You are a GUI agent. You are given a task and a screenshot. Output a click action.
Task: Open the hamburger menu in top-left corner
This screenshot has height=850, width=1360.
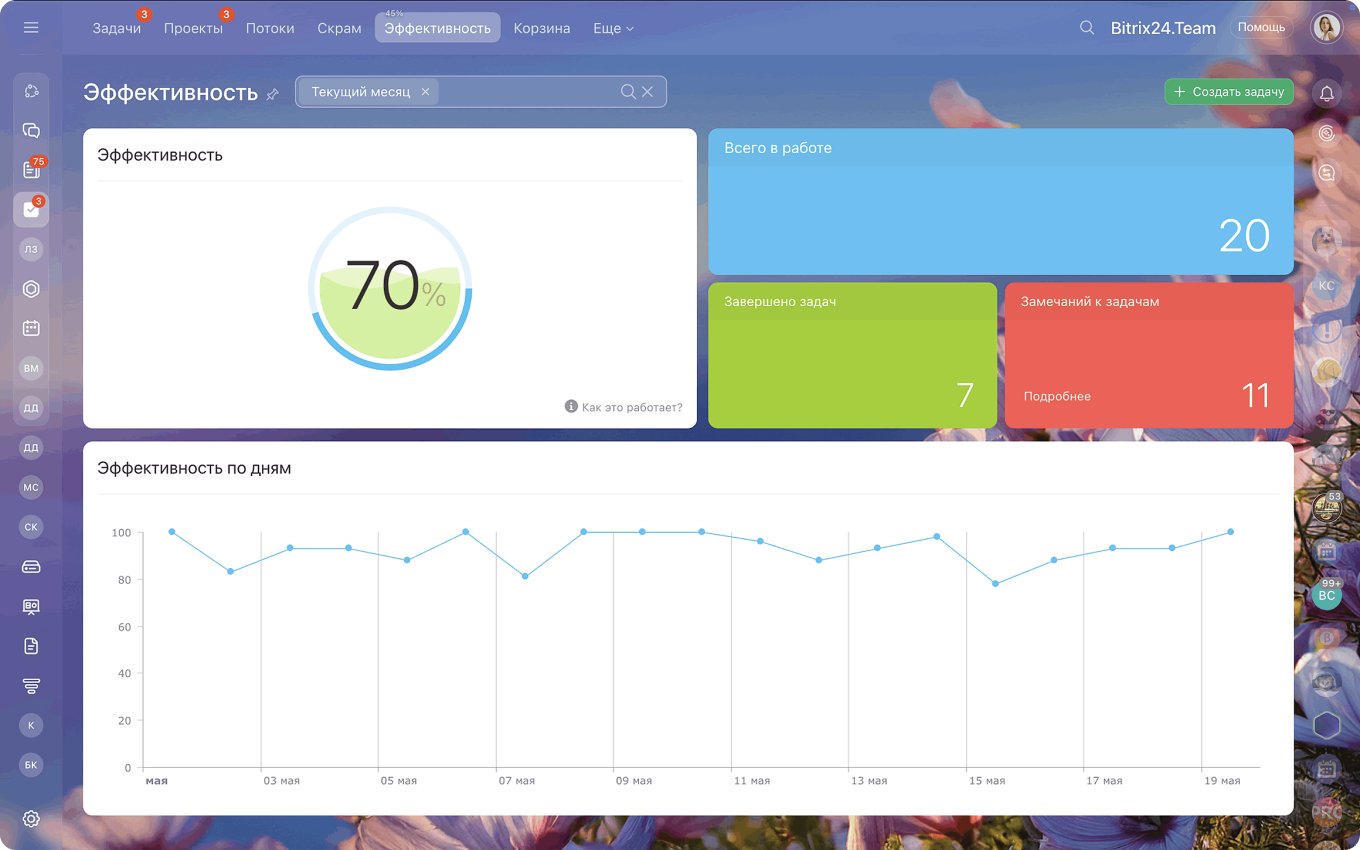31,28
